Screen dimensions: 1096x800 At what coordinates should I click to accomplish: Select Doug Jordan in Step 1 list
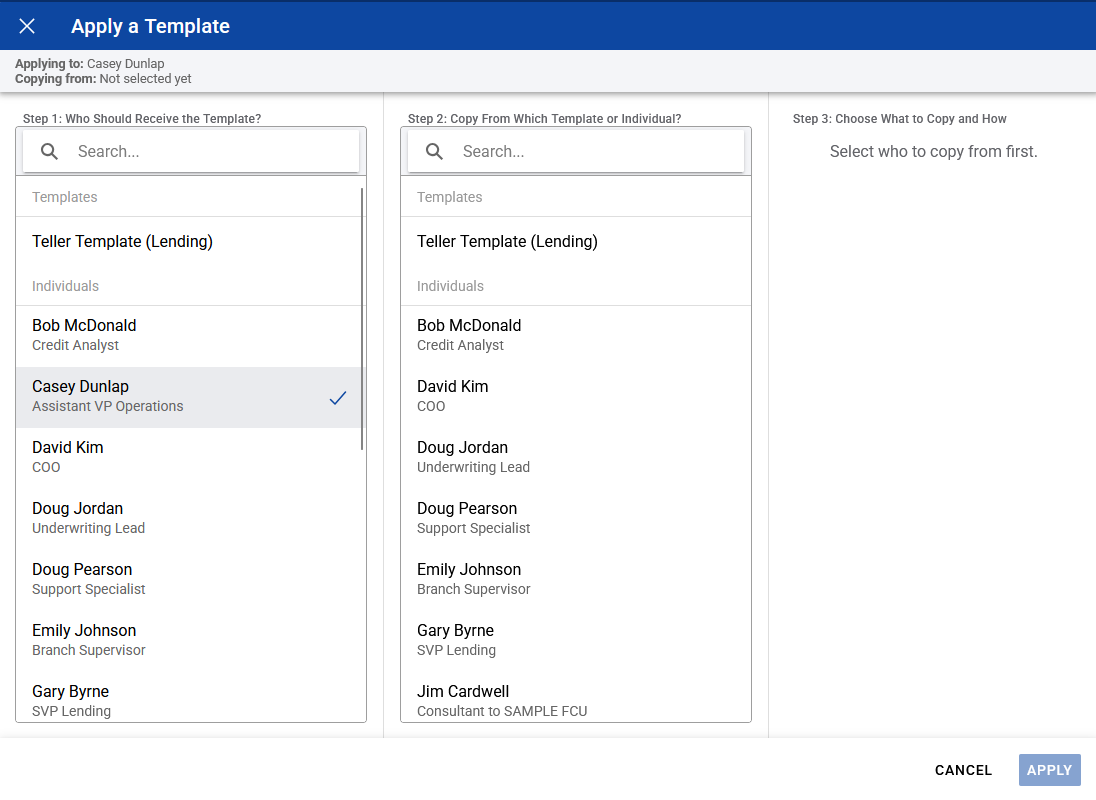coord(189,518)
